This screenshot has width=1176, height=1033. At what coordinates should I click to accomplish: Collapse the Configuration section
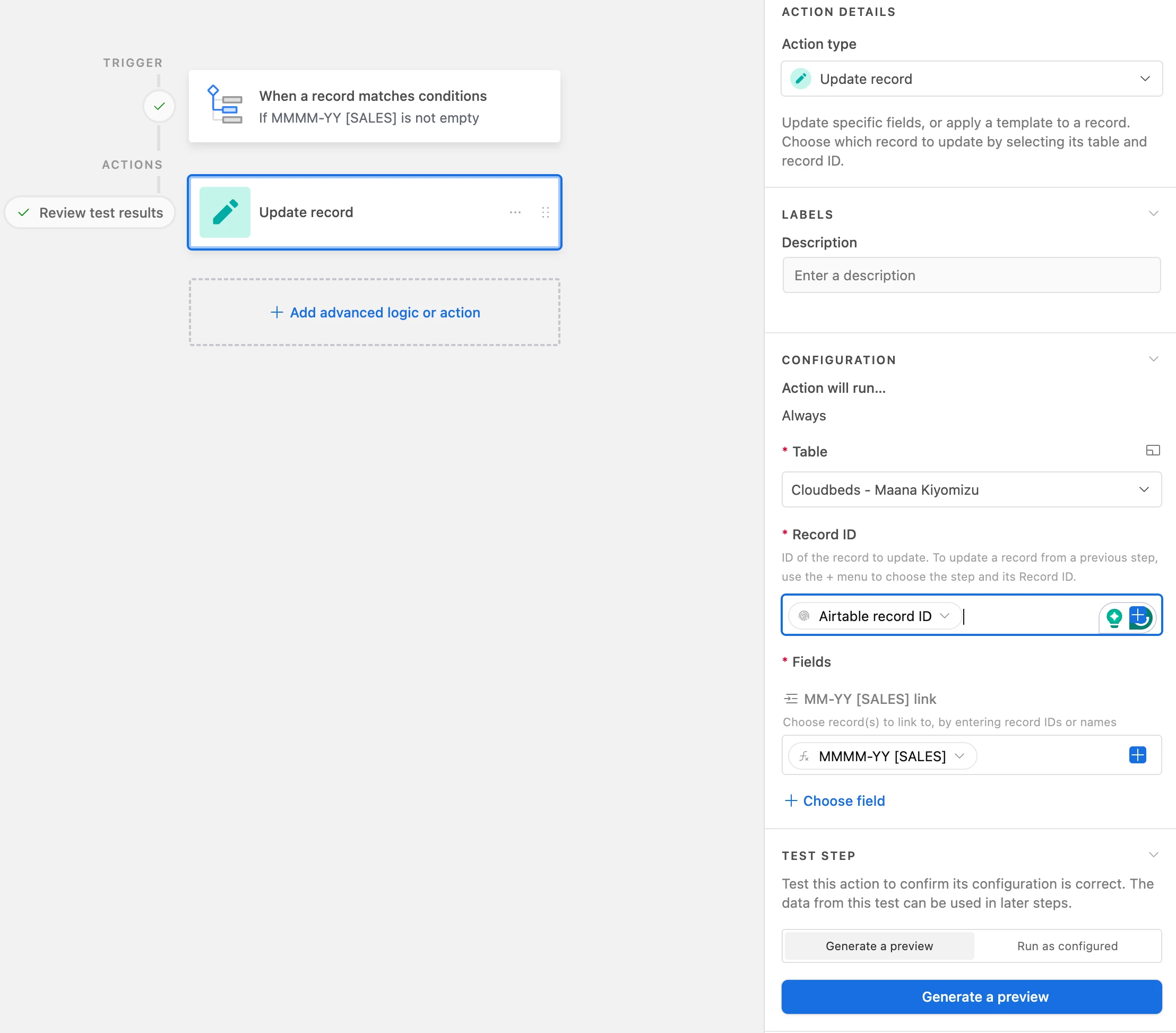pos(1153,359)
